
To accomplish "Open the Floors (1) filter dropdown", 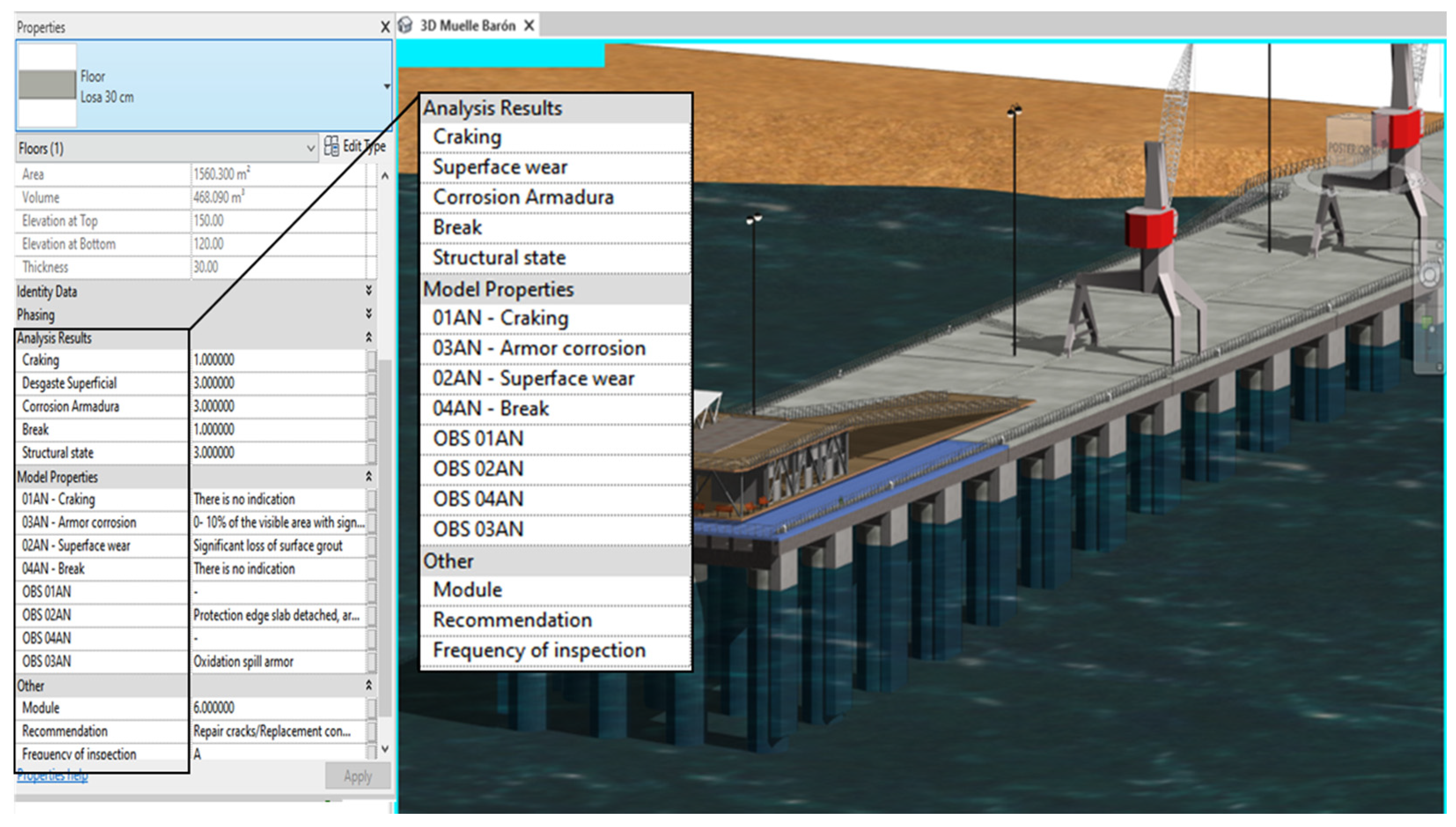I will point(310,149).
